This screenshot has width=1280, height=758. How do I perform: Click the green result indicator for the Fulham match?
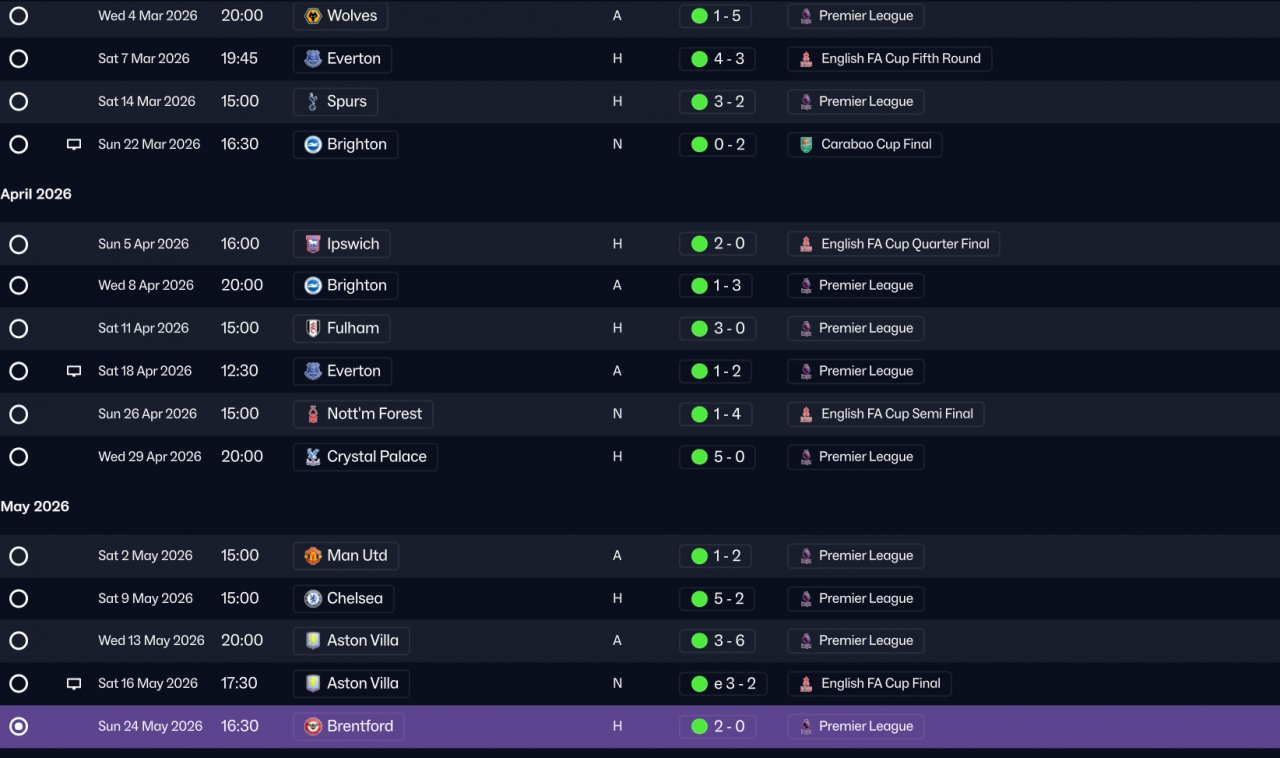click(x=699, y=329)
